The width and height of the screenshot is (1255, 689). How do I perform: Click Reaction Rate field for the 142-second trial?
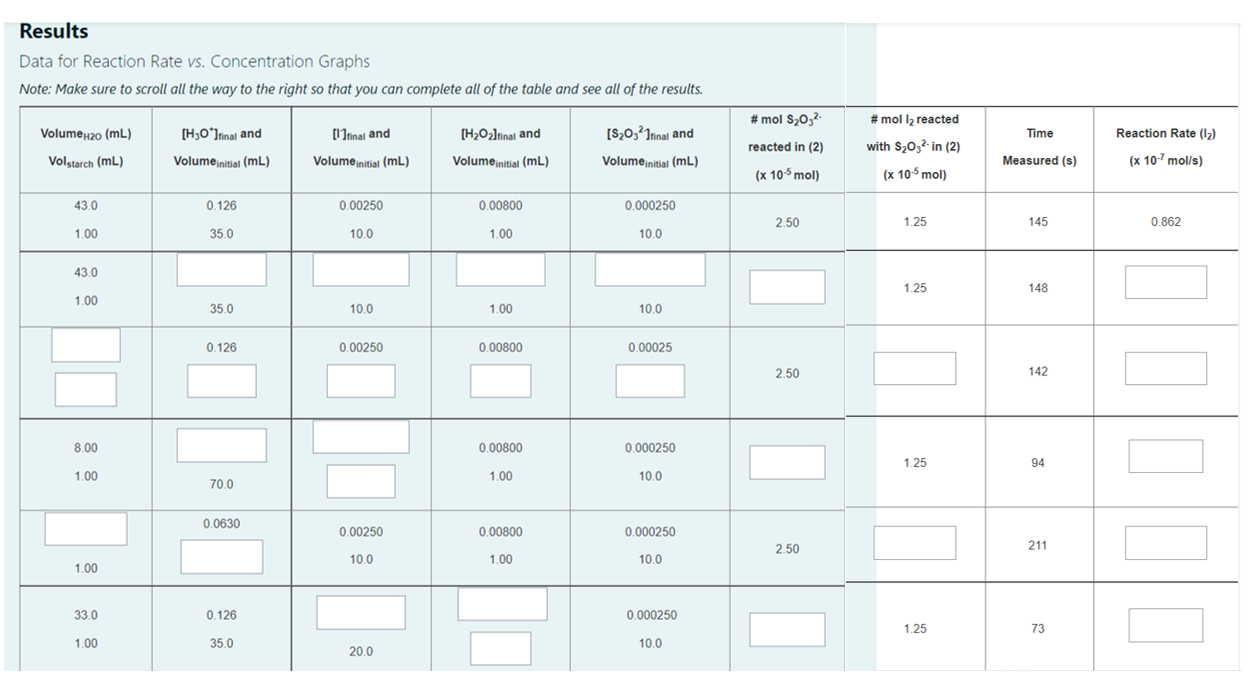click(x=1167, y=370)
